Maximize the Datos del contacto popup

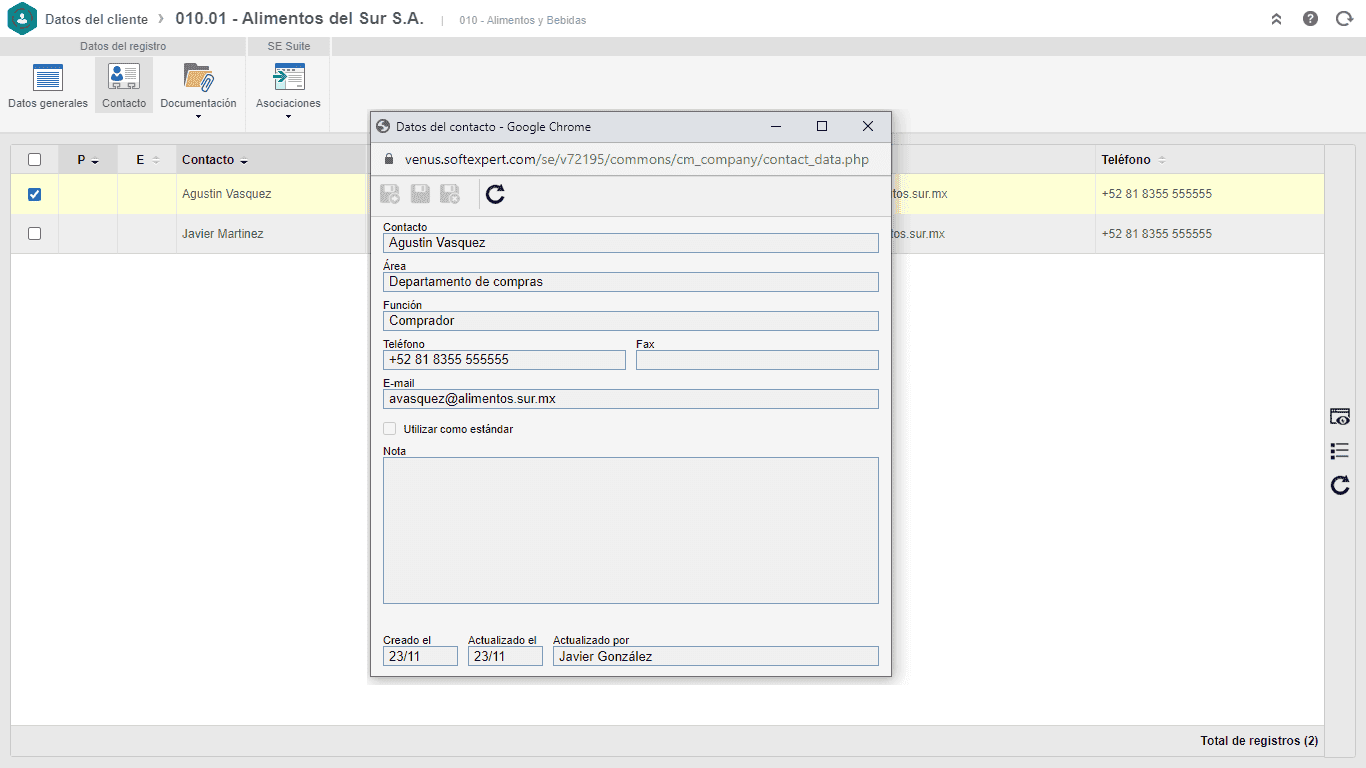[822, 126]
